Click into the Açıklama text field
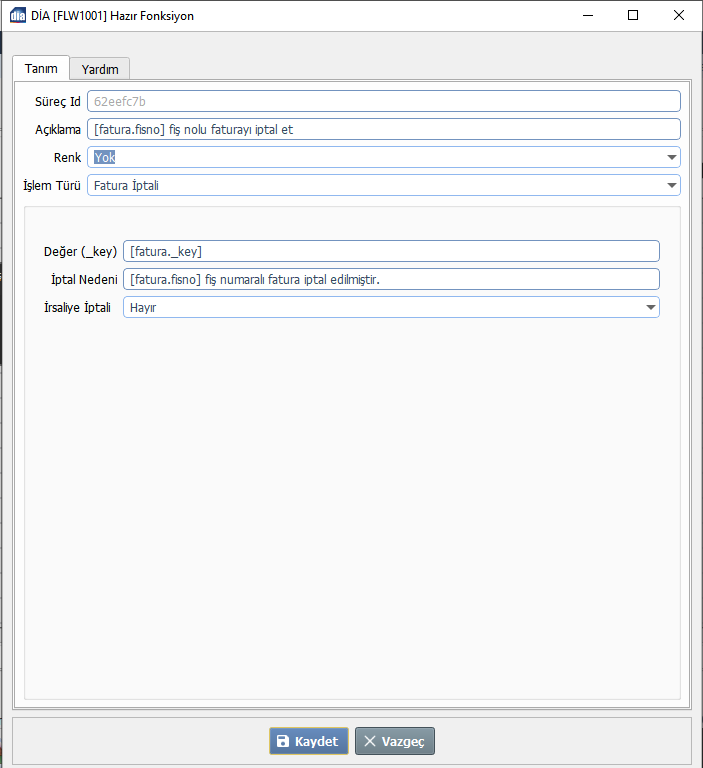Screen dimensions: 703x768 384,129
